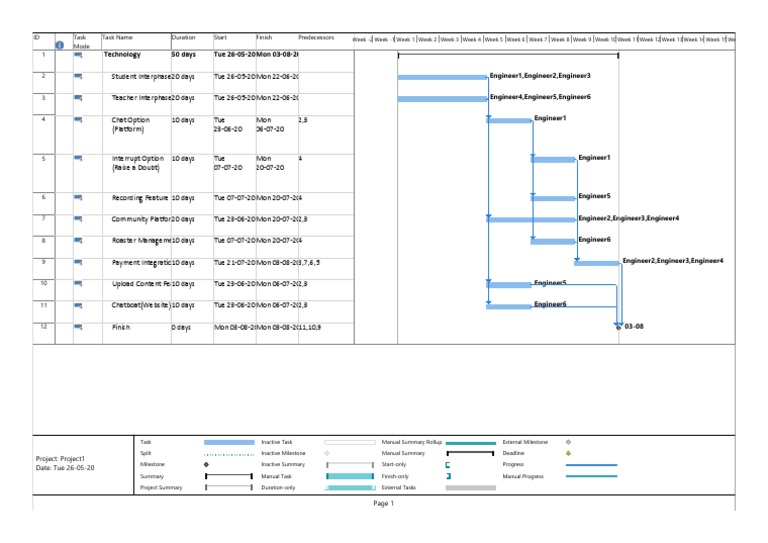Click the task mode icon for Payment Integration
768x543 pixels.
click(x=78, y=262)
